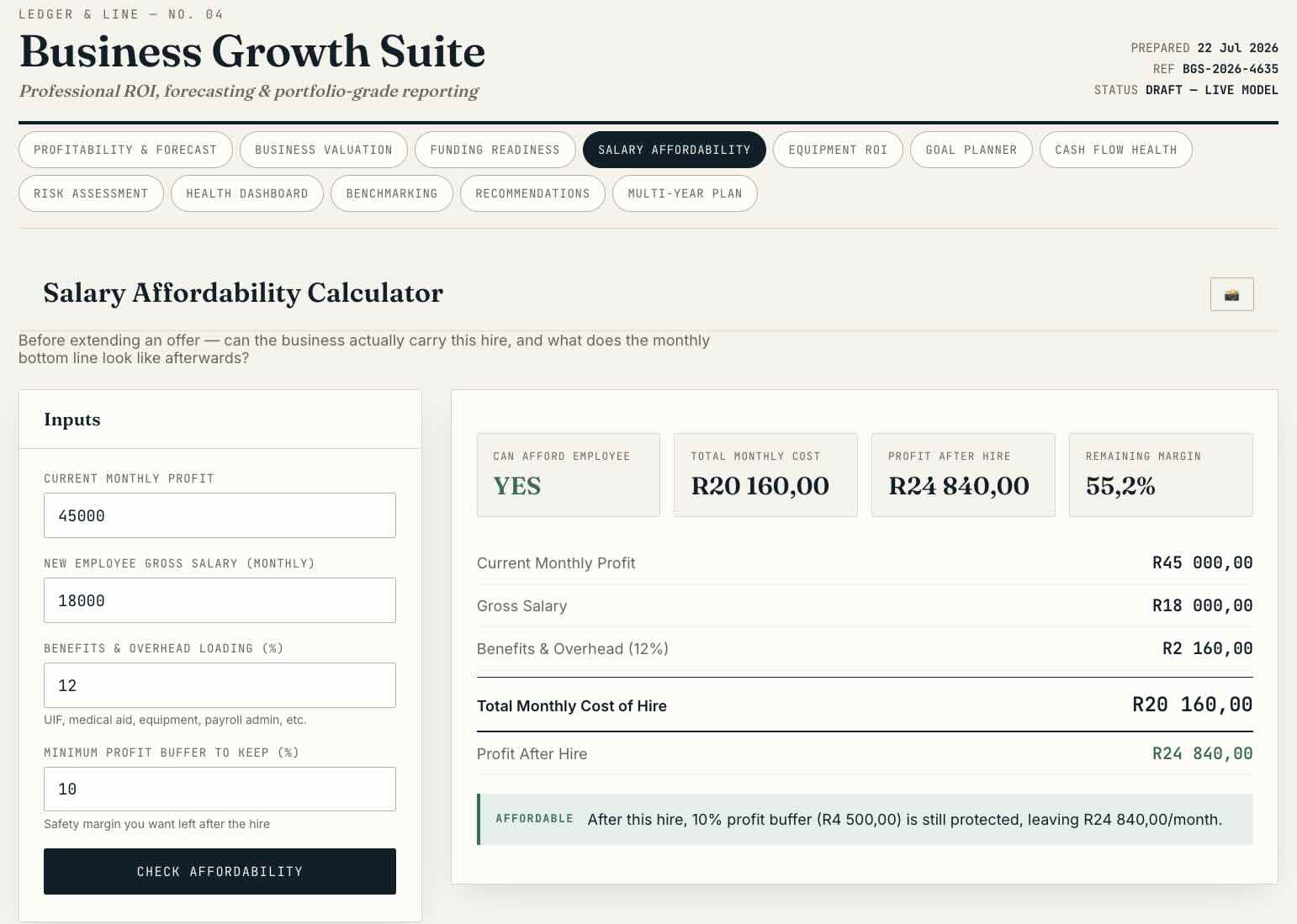This screenshot has height=924, width=1297.
Task: Show the Recommendations tab
Action: [x=532, y=193]
